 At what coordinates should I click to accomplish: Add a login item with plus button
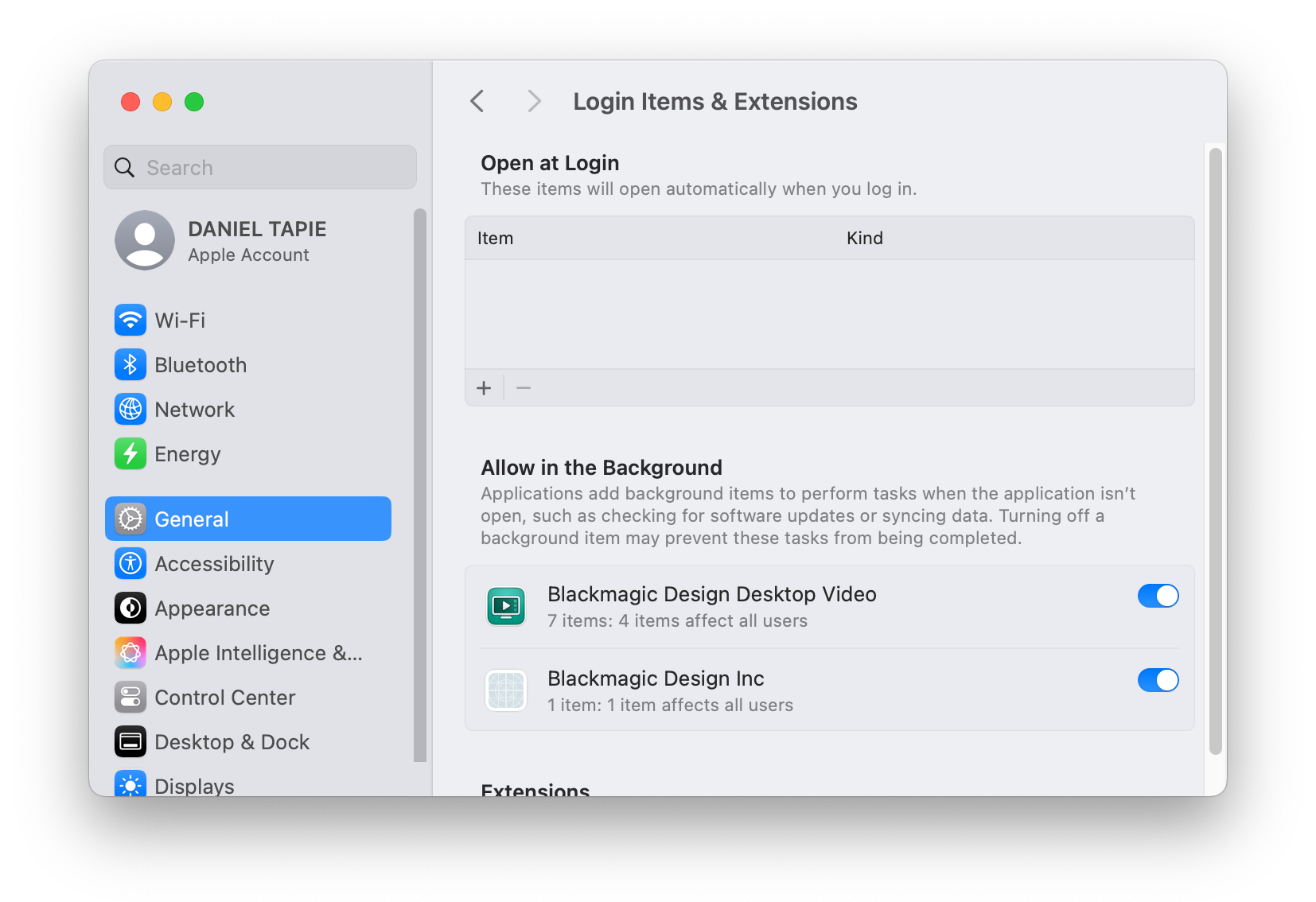pos(484,388)
